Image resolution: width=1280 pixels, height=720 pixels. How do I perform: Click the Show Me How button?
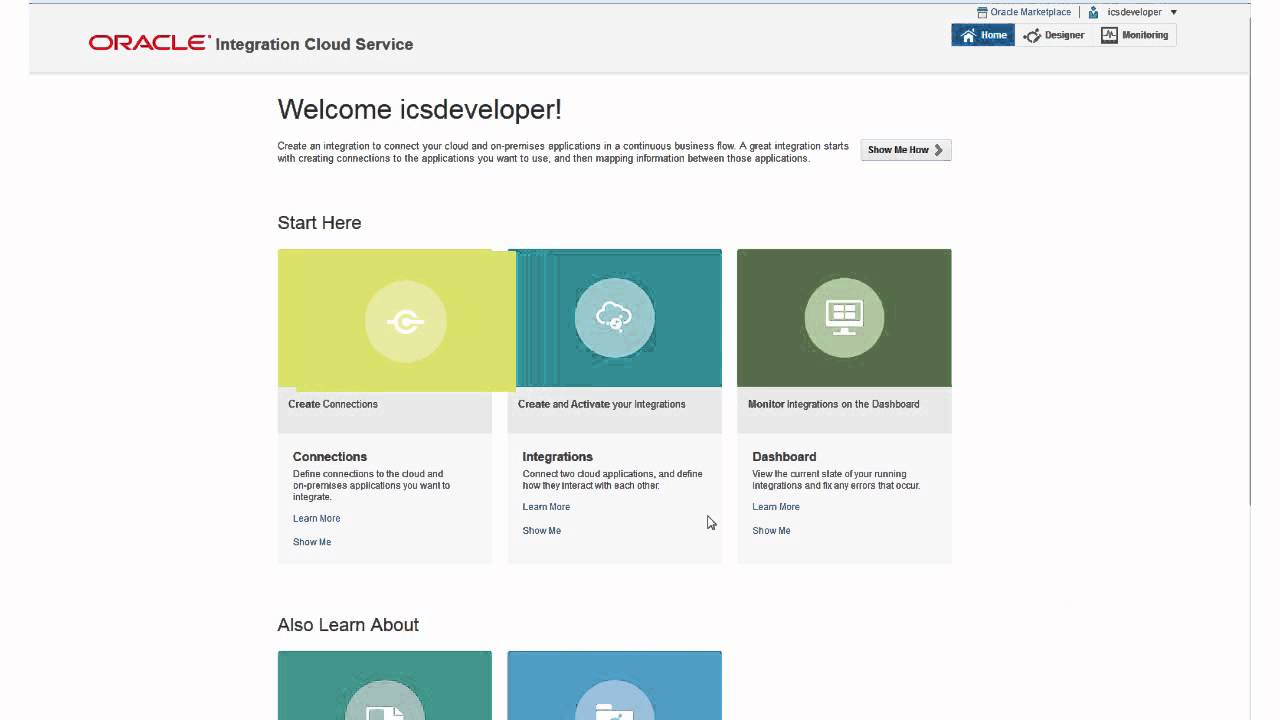(x=906, y=150)
